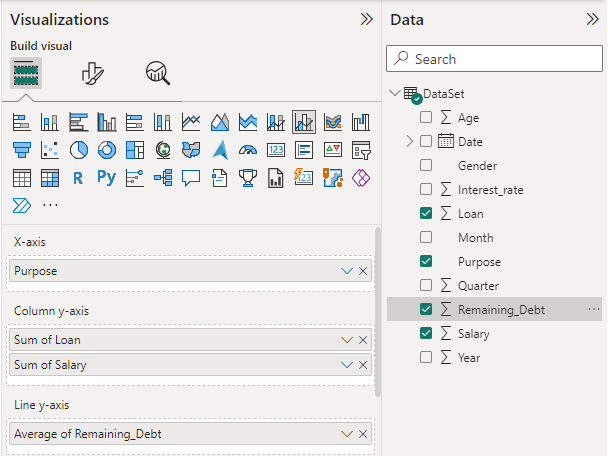Open the Analytics pane icon
Viewport: 608px width, 456px height.
157,72
